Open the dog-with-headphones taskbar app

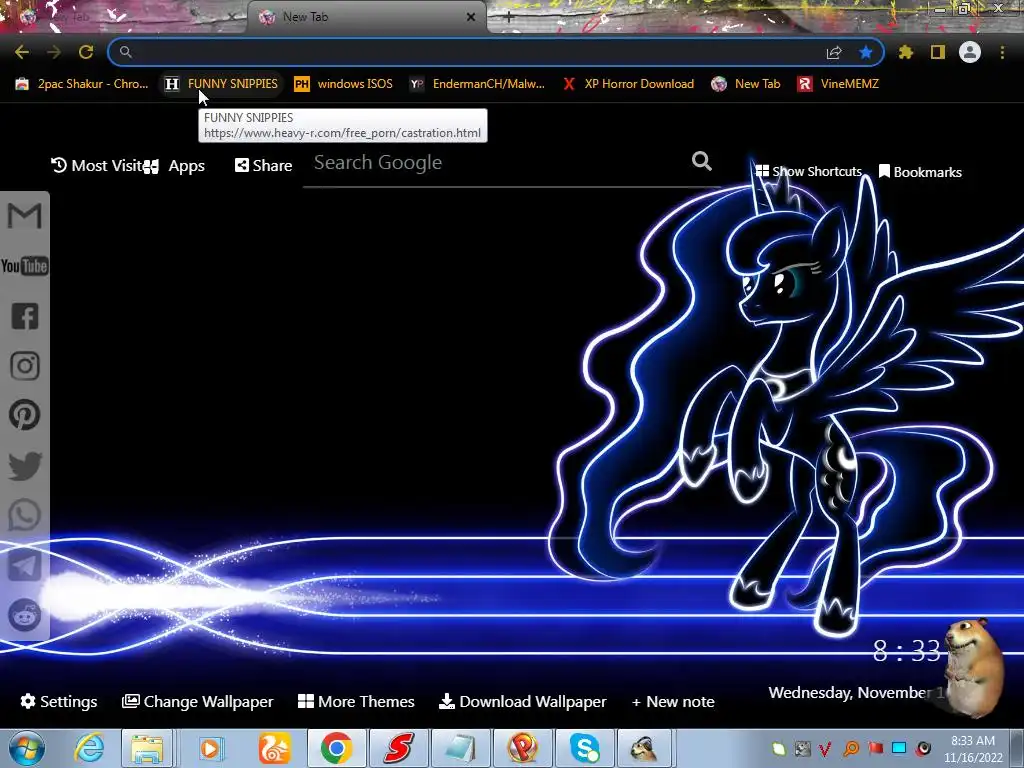[645, 748]
